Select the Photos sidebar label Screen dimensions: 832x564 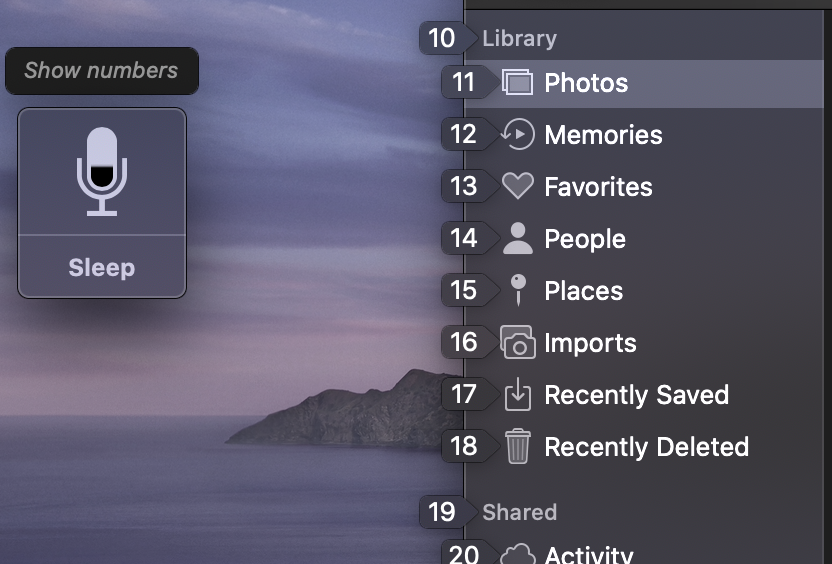586,83
